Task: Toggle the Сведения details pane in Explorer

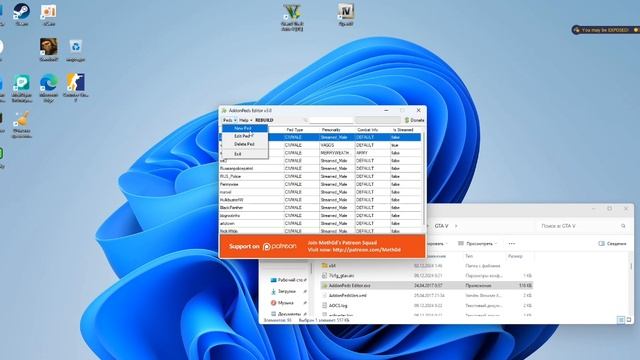Action: [612, 244]
